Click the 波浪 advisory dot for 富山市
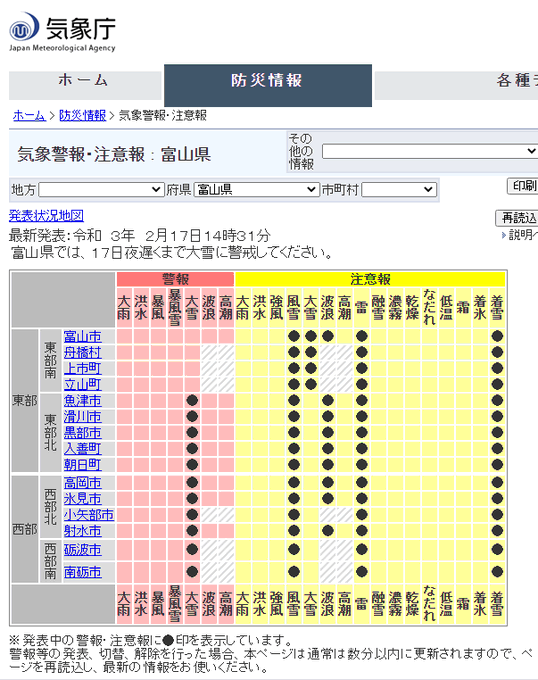 coord(328,337)
